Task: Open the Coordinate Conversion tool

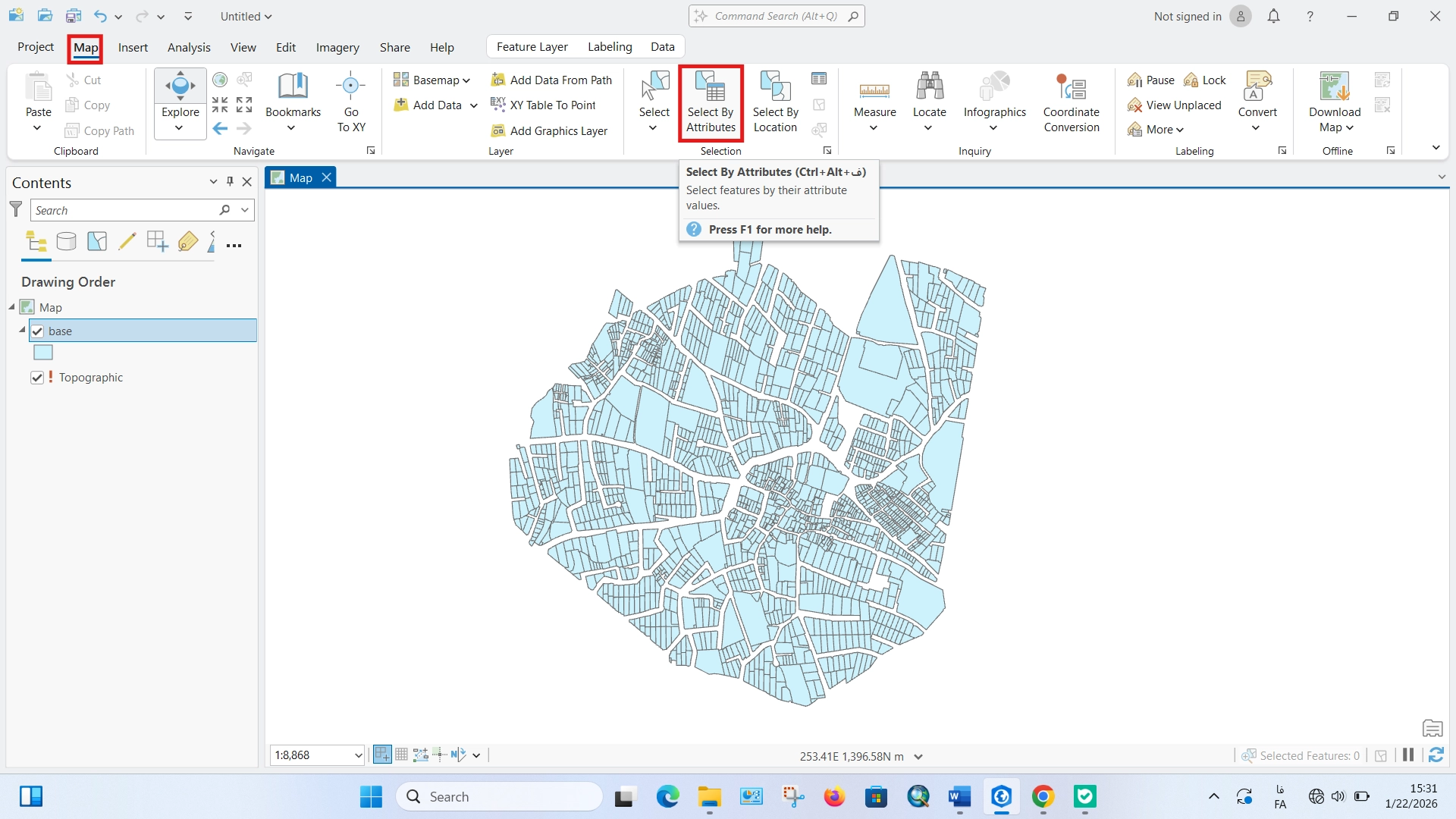Action: click(1071, 104)
